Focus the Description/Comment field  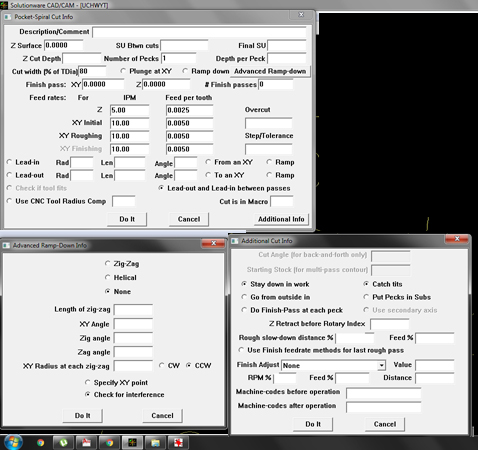click(x=199, y=32)
